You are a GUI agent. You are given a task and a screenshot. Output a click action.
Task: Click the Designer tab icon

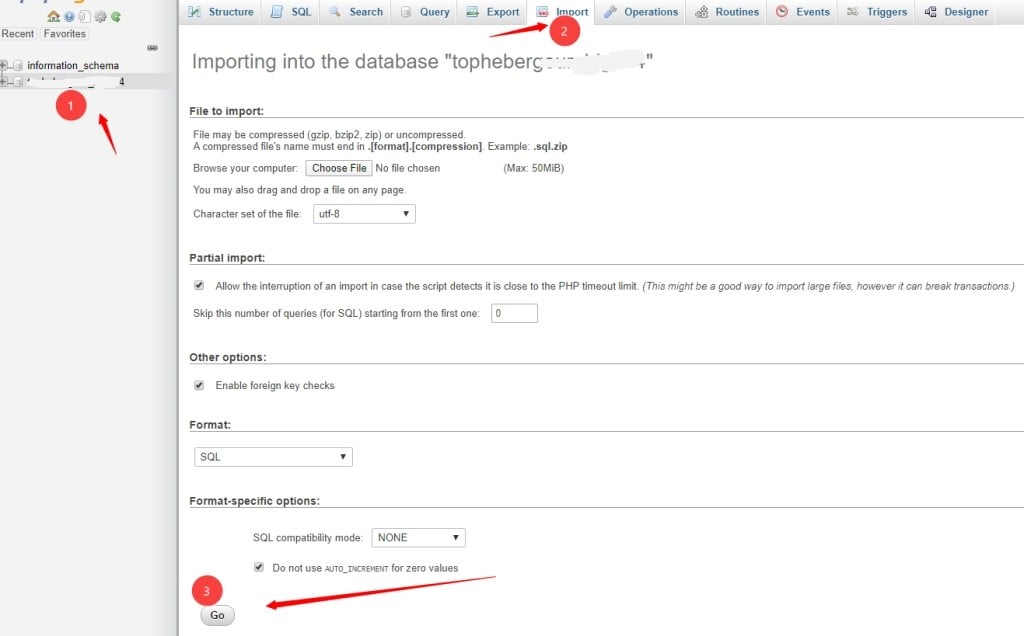coord(931,12)
